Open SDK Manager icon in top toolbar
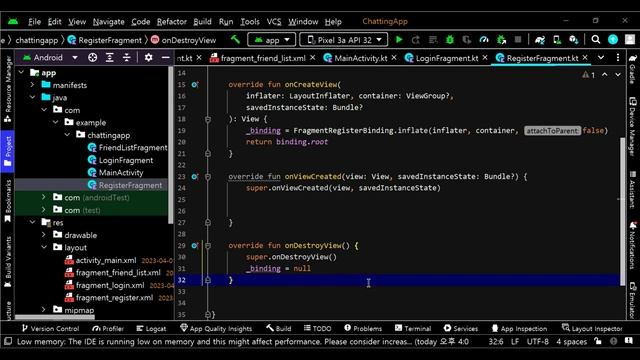640x360 pixels. (573, 40)
